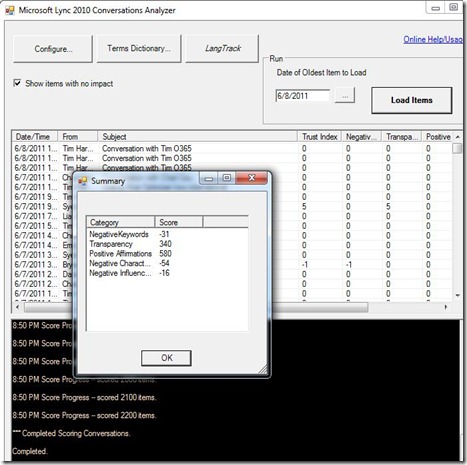Click Trust Index value -1

point(305,264)
